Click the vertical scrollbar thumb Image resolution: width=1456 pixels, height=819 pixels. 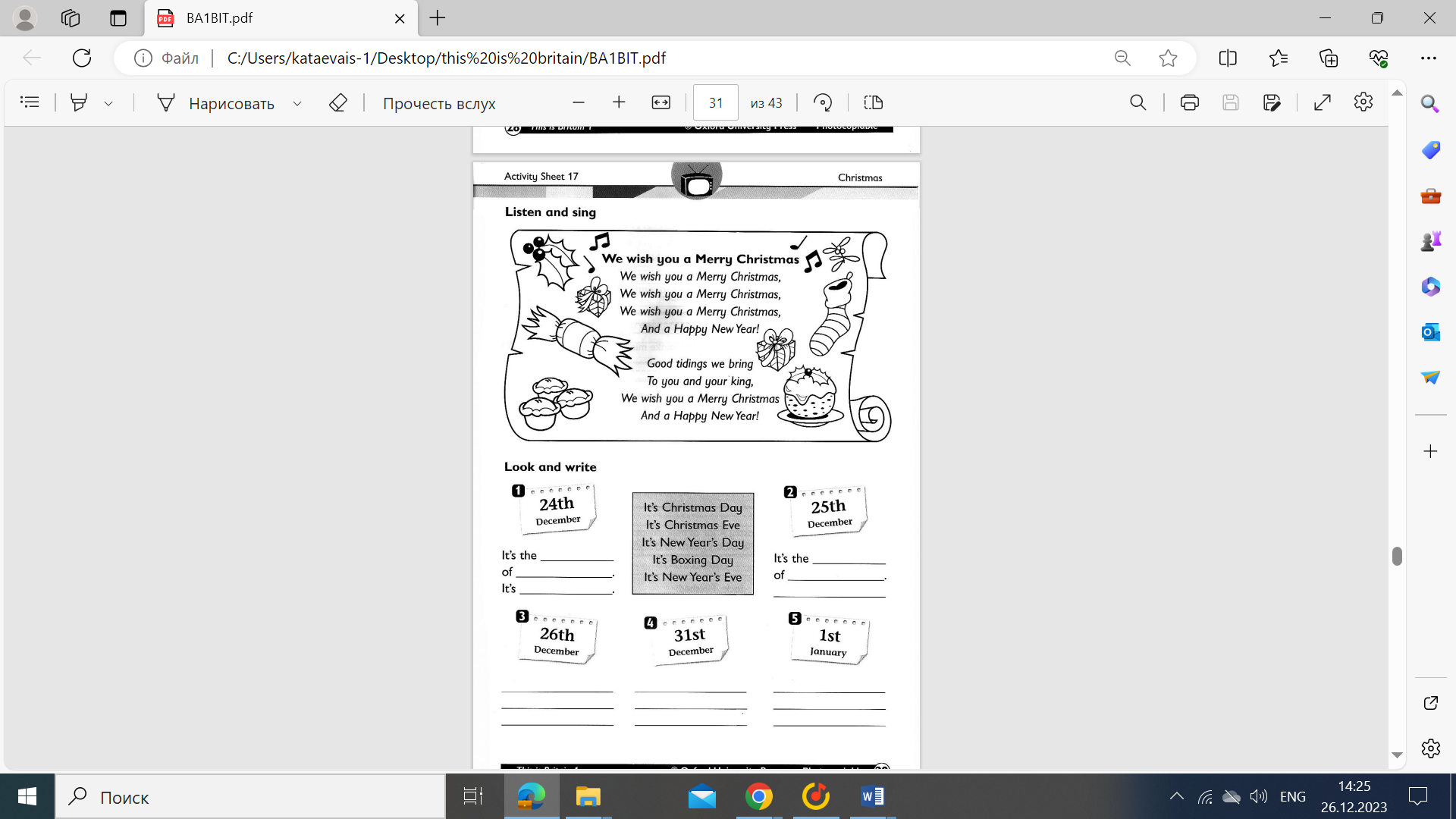1397,556
